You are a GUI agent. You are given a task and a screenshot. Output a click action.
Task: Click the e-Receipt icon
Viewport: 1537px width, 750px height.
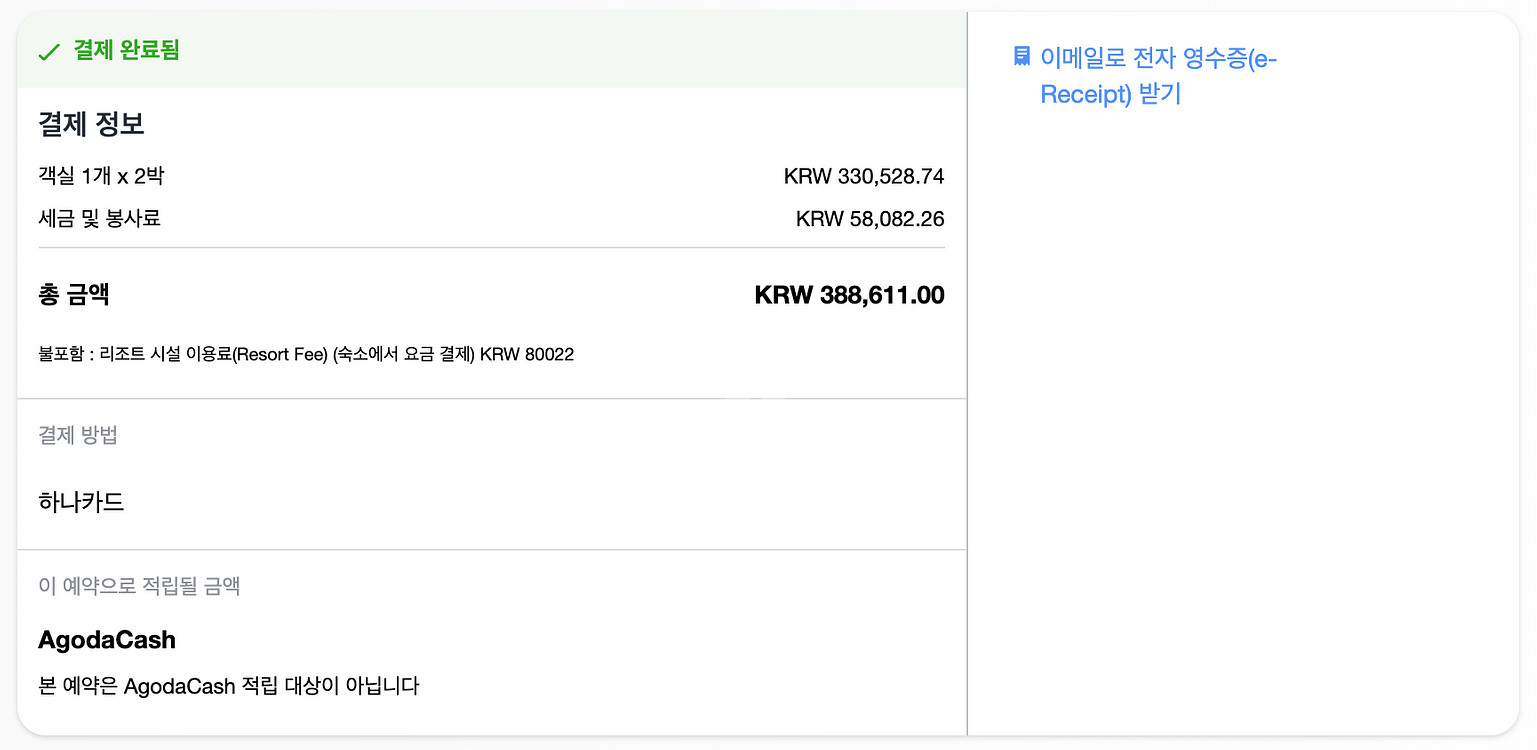[x=1021, y=56]
